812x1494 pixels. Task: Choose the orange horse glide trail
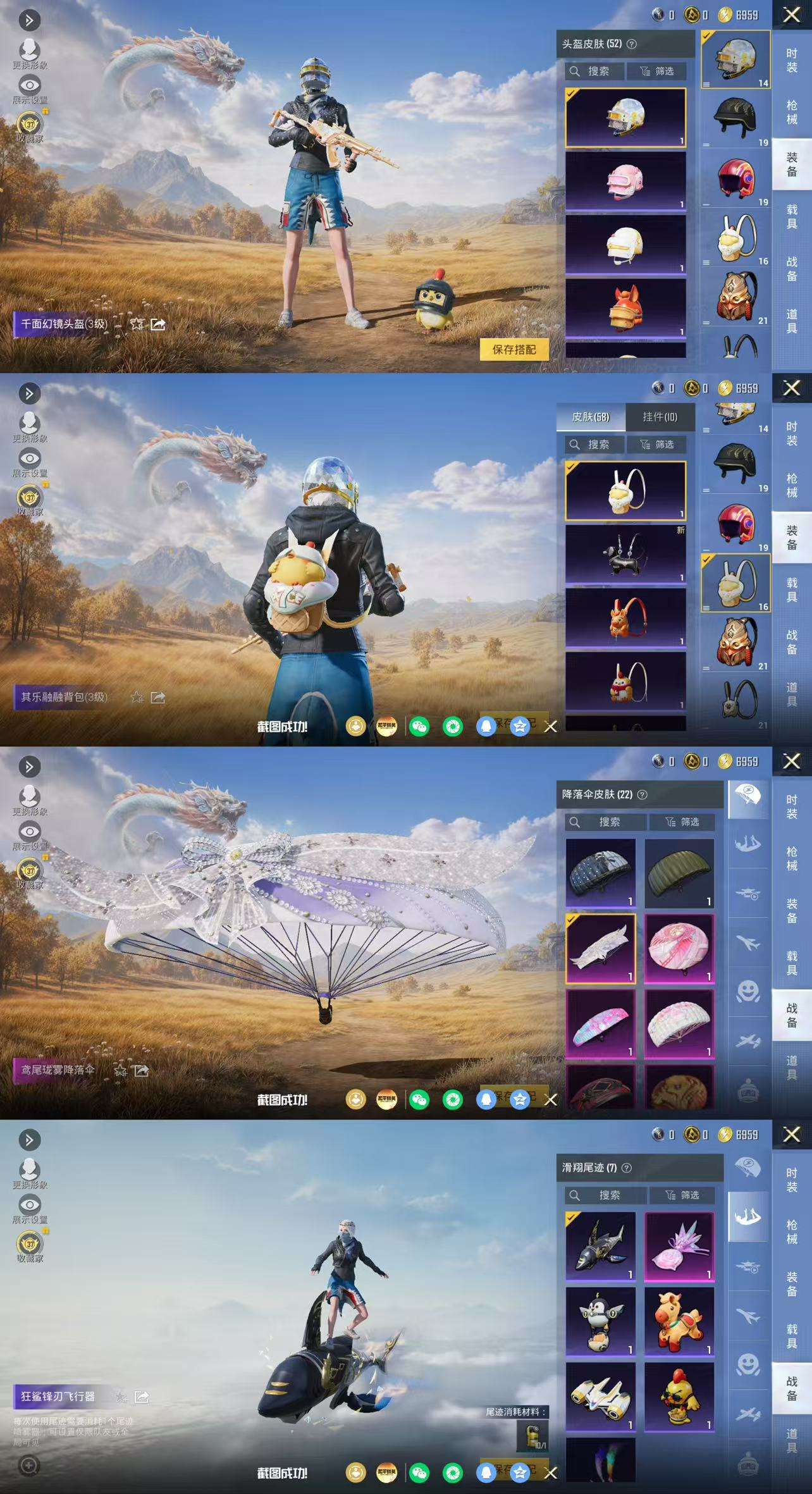[679, 1321]
